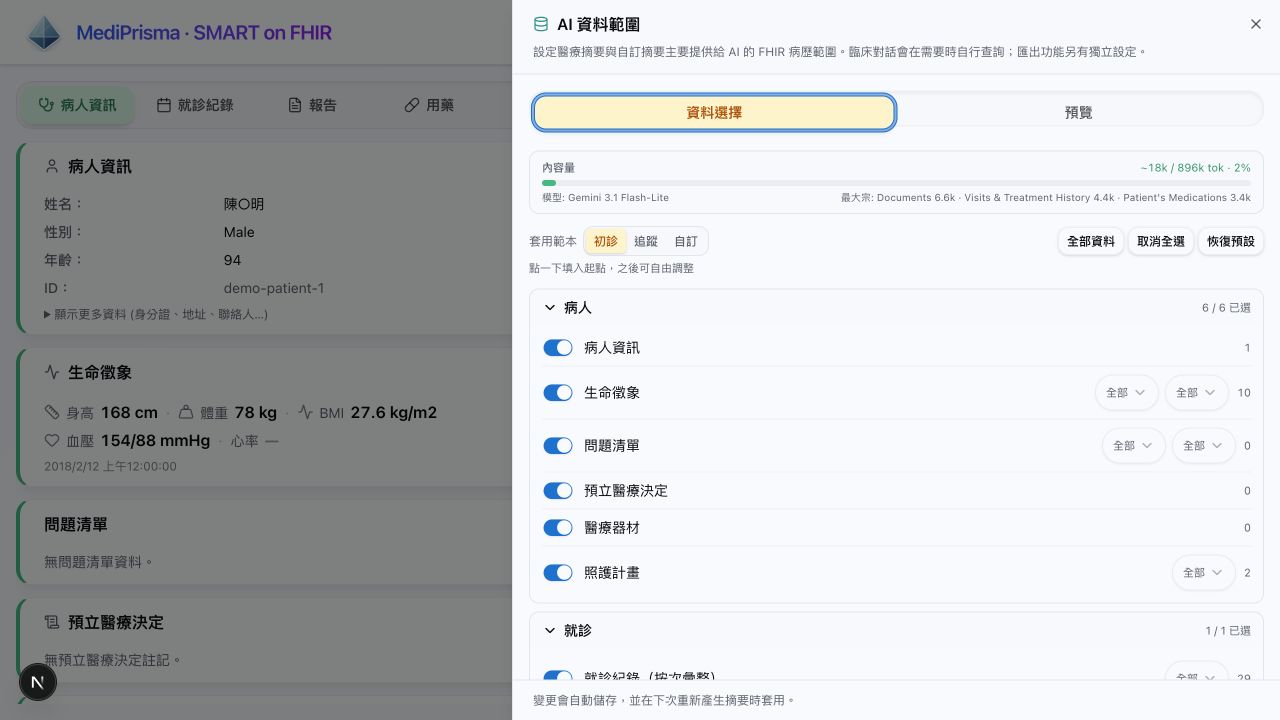Switch to the 預覽 tab
Image resolution: width=1280 pixels, height=720 pixels.
tap(1079, 113)
